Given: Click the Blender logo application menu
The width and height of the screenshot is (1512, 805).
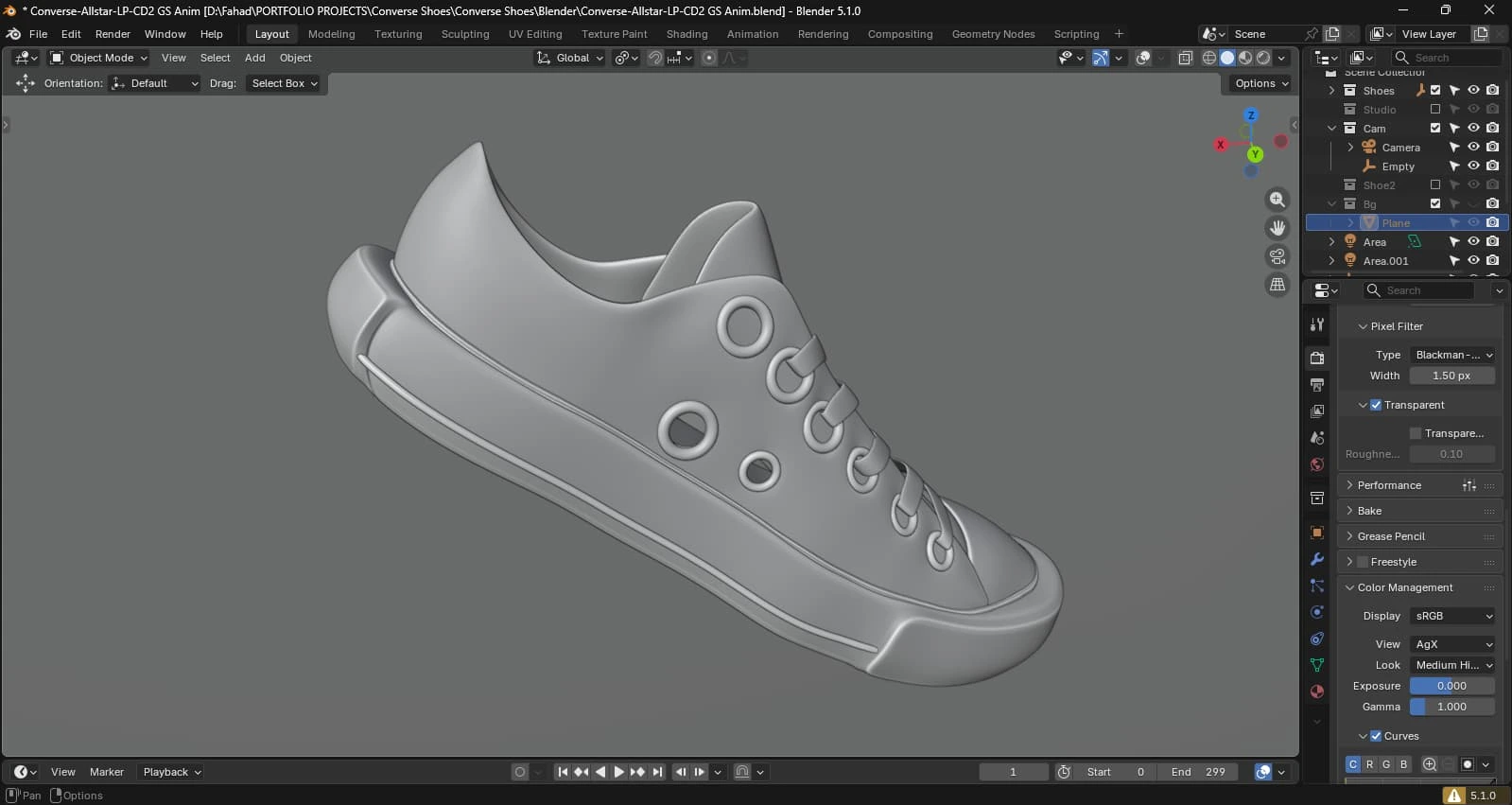Looking at the screenshot, I should coord(13,34).
